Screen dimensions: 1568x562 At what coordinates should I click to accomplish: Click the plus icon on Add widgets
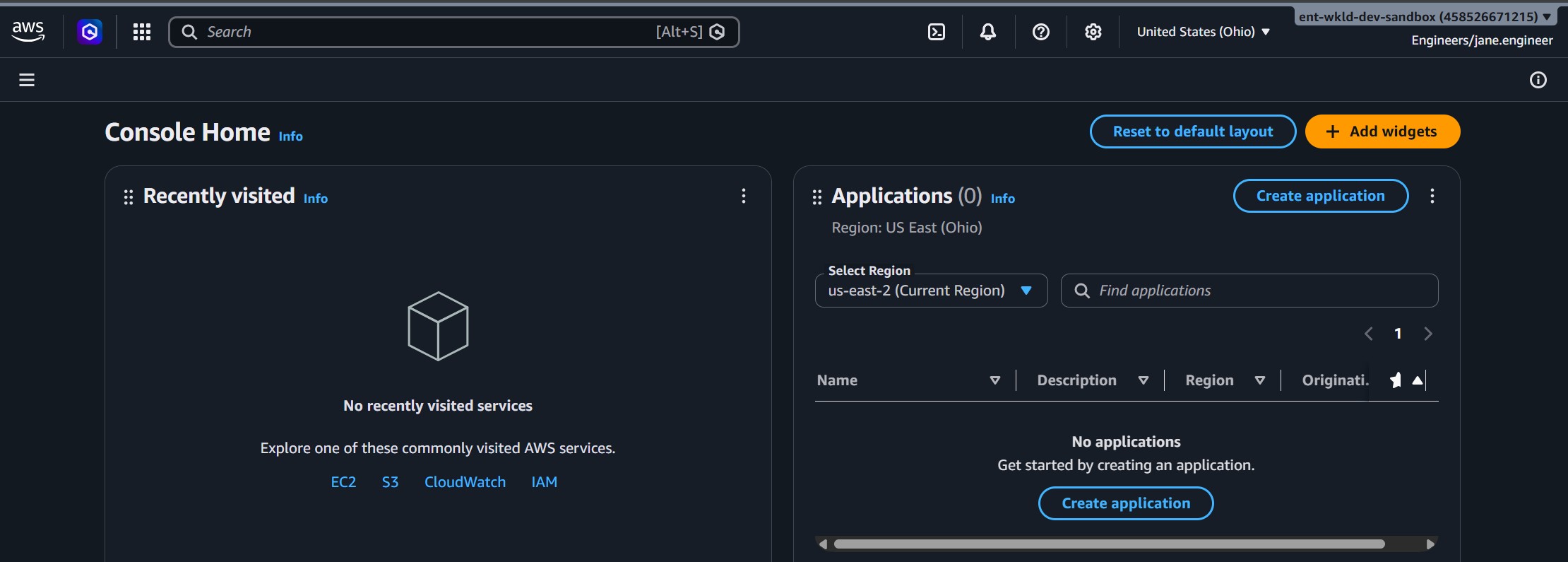(1333, 131)
